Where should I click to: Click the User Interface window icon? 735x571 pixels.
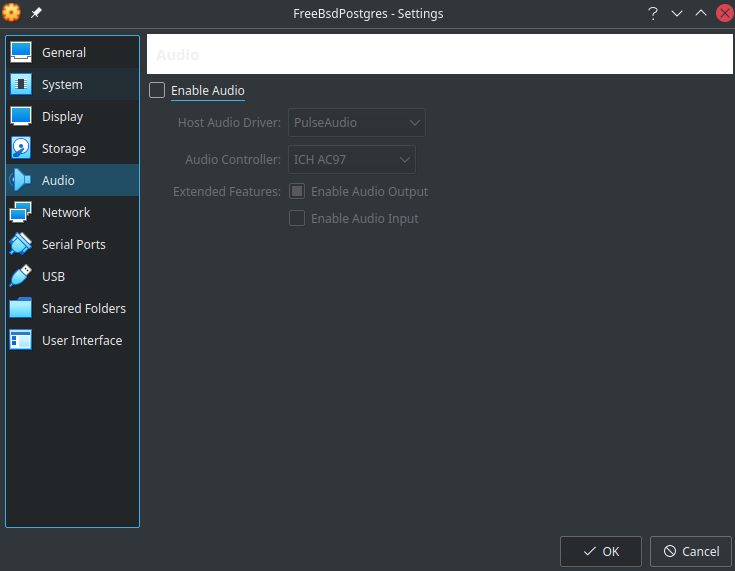pyautogui.click(x=21, y=340)
